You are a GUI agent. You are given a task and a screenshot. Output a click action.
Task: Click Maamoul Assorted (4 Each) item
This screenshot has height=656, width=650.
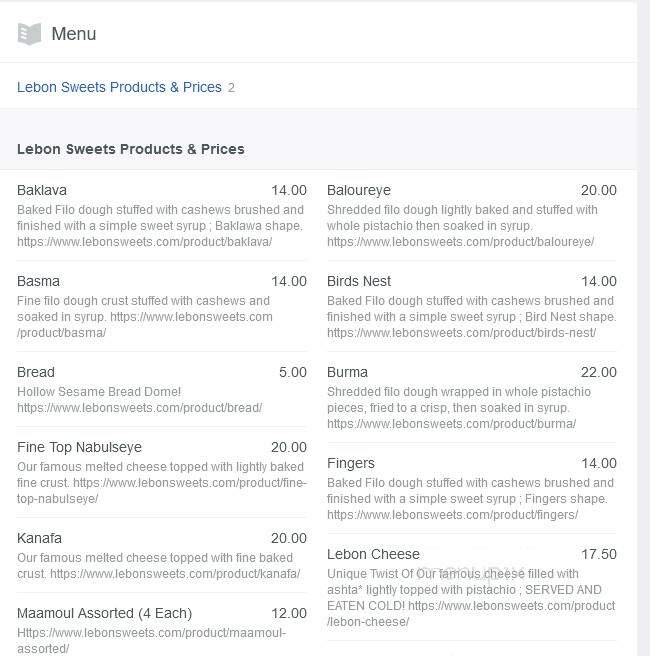click(x=104, y=613)
